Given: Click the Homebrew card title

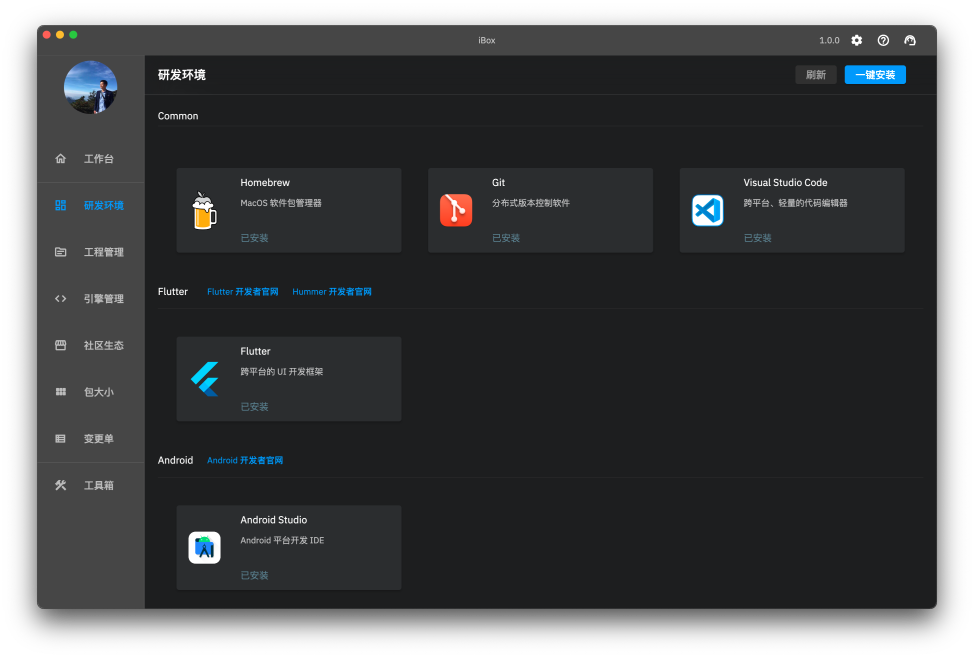Looking at the screenshot, I should point(265,183).
